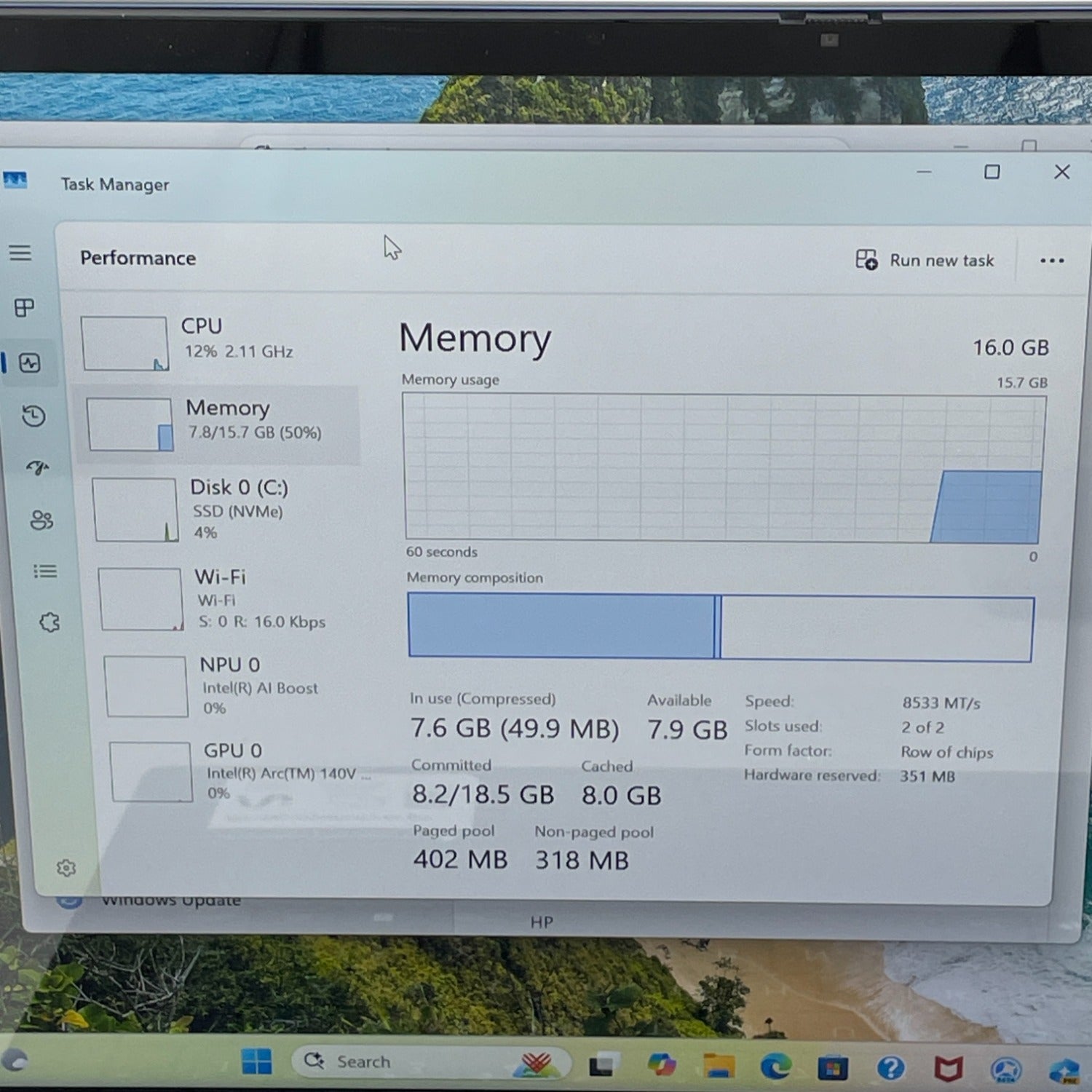Screen dimensions: 1092x1092
Task: Select the Performance page icon in sidebar
Action: point(30,363)
